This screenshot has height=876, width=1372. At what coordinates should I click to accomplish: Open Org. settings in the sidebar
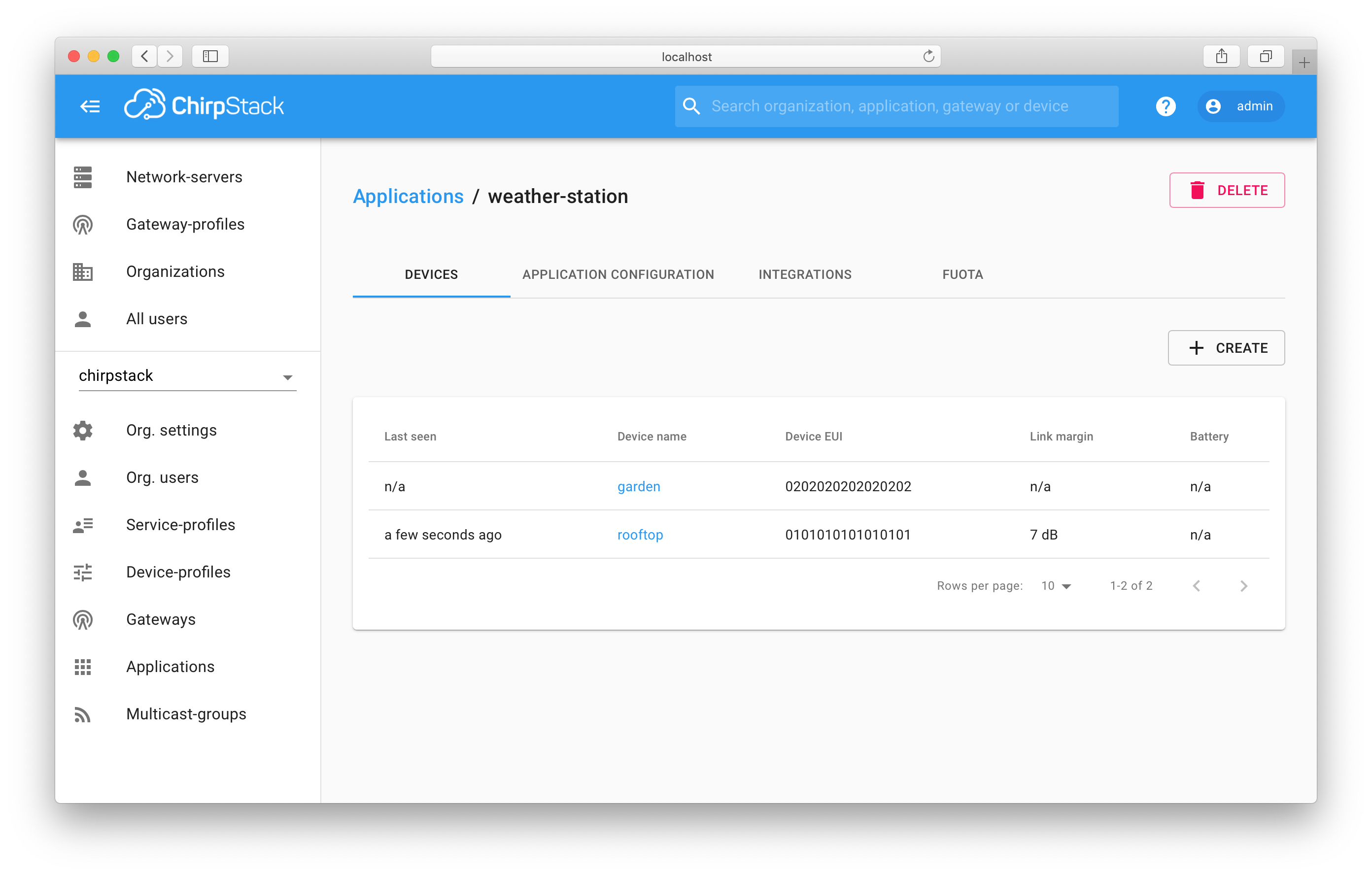click(x=187, y=430)
